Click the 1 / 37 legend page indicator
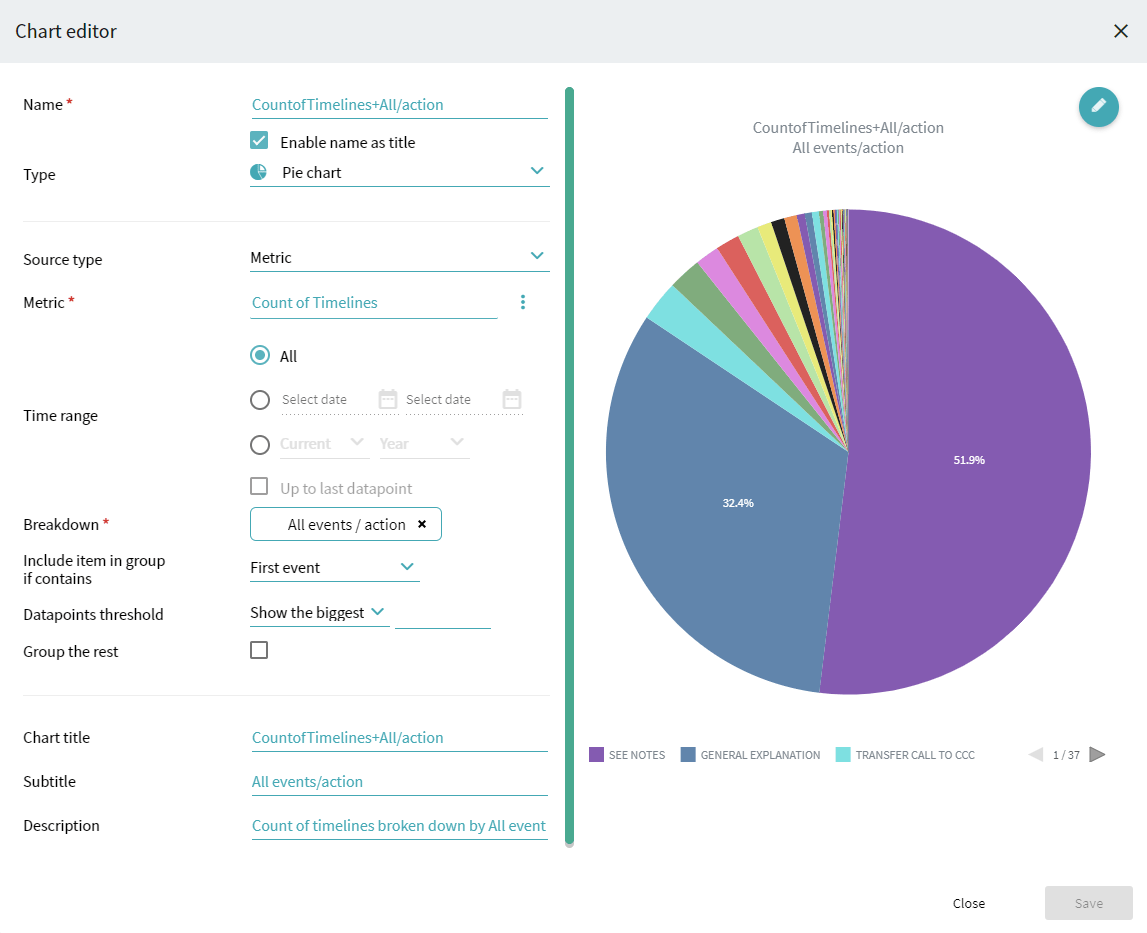 tap(1066, 755)
